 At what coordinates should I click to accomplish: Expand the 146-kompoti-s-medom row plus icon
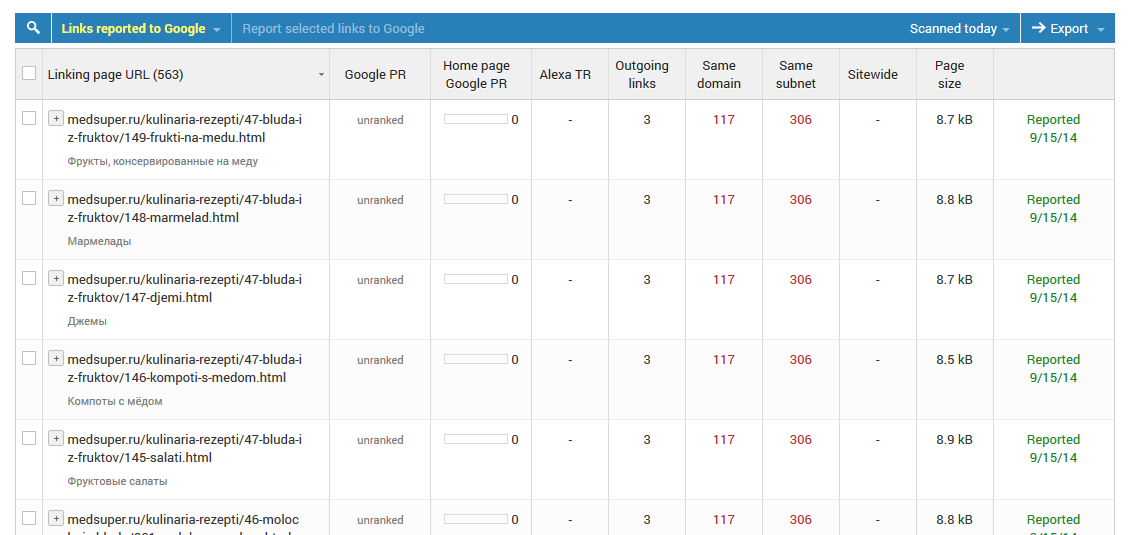click(56, 358)
